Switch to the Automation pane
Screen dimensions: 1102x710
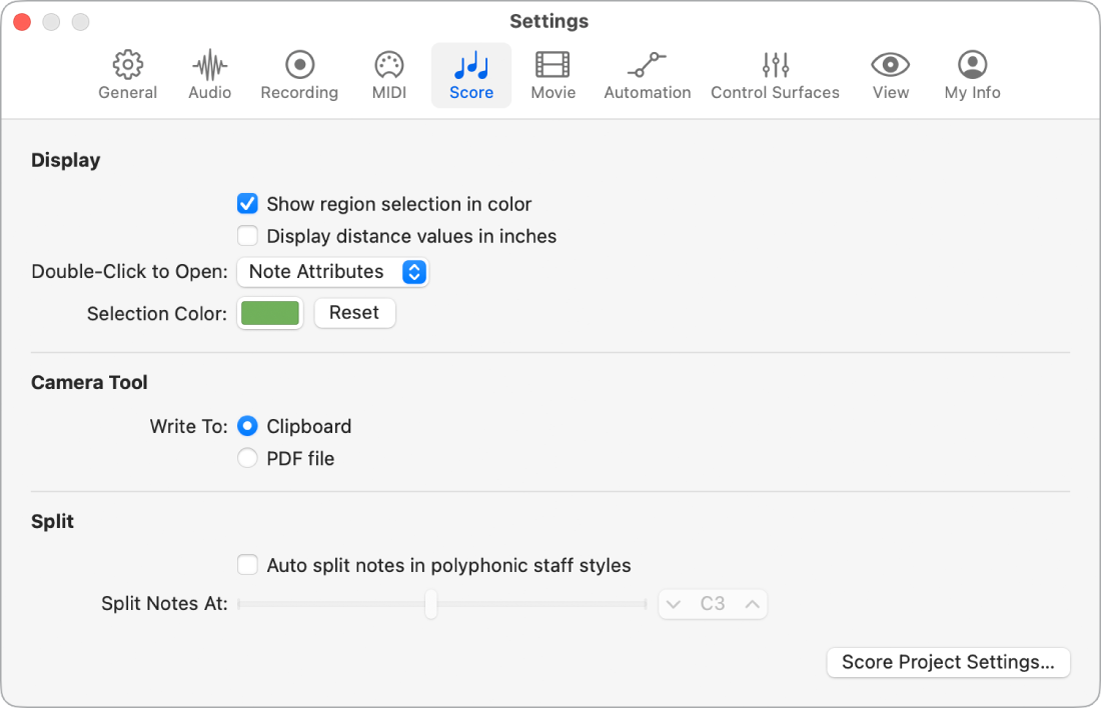tap(647, 74)
